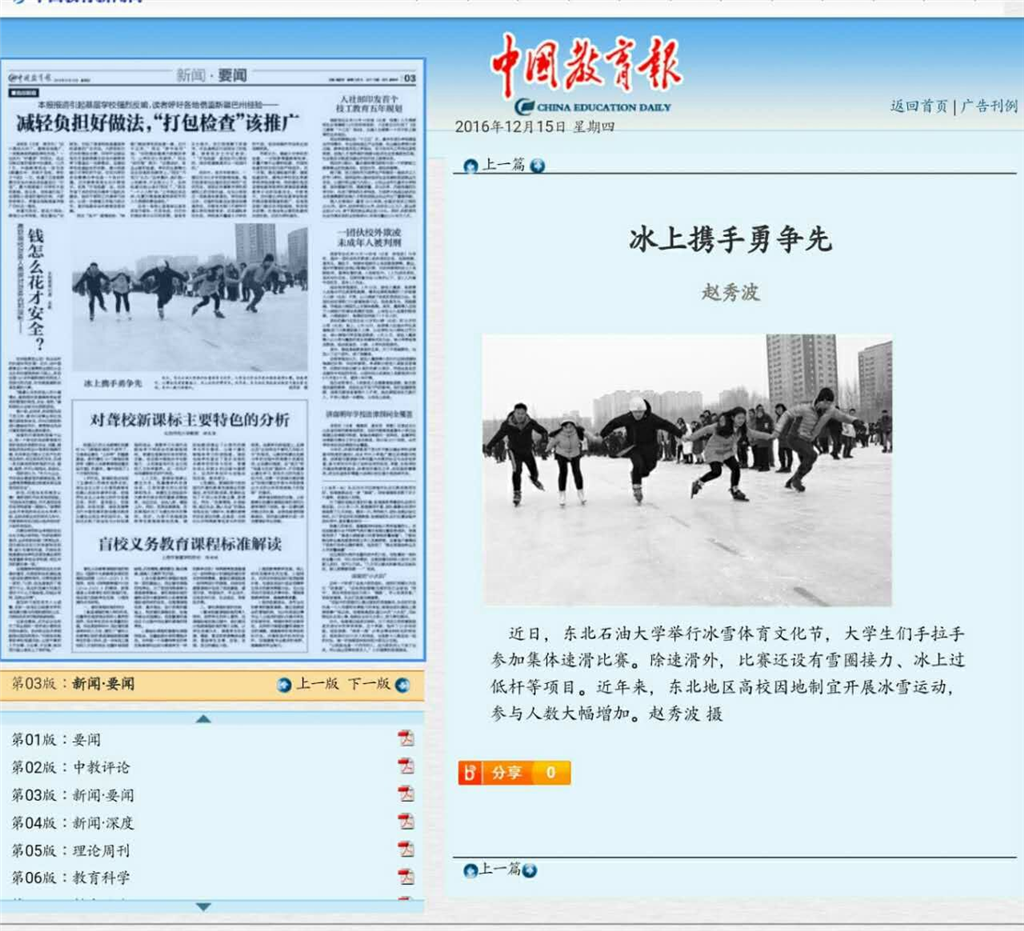The width and height of the screenshot is (1024, 931).
Task: Go to 返回首页 link
Action: [918, 106]
